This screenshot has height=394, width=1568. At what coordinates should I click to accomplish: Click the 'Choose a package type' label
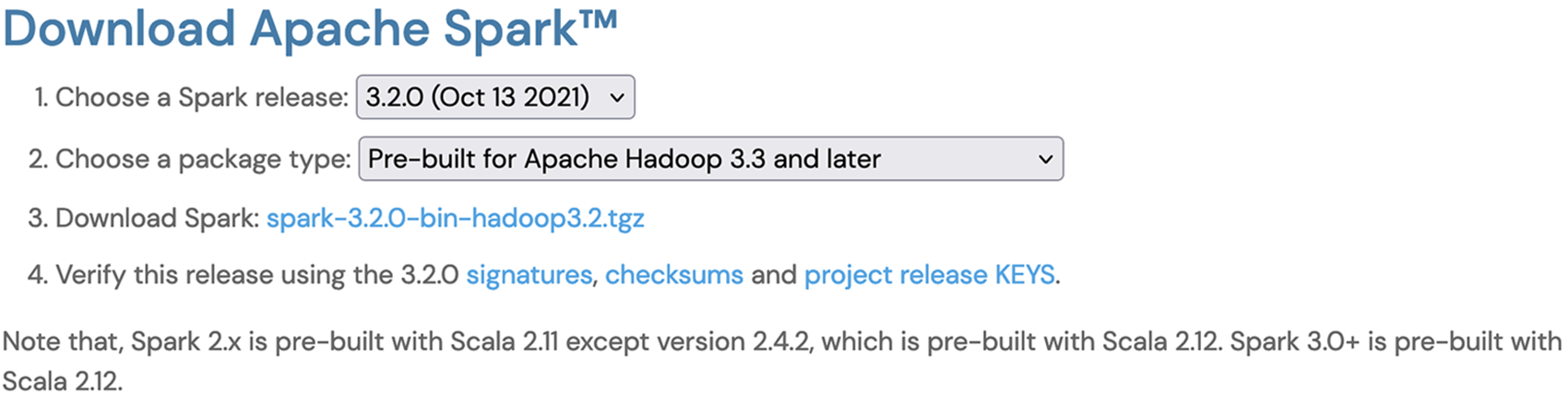point(203,160)
